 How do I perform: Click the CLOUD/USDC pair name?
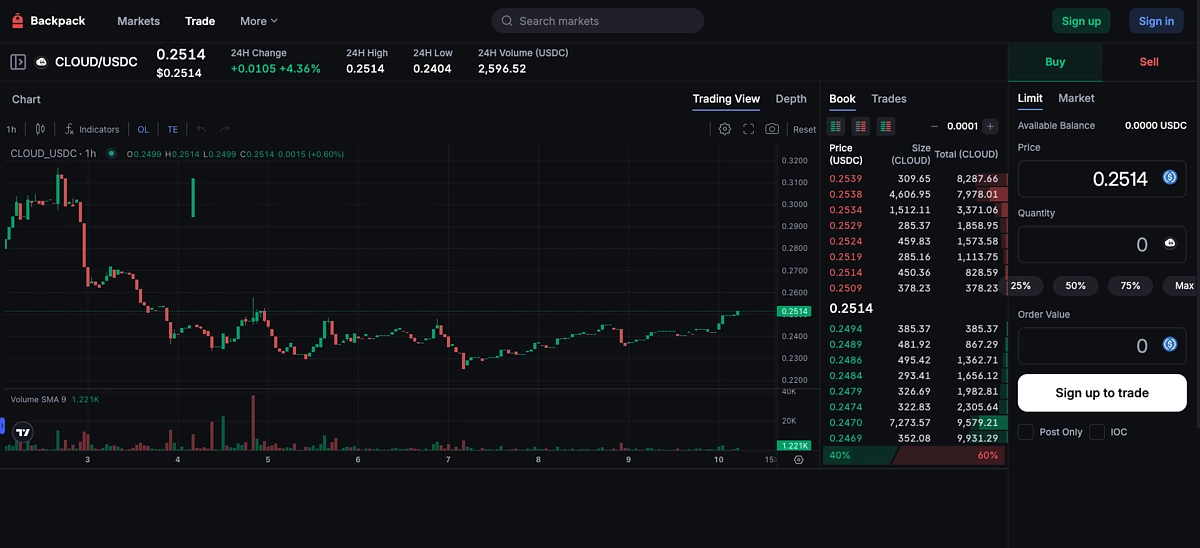coord(96,62)
